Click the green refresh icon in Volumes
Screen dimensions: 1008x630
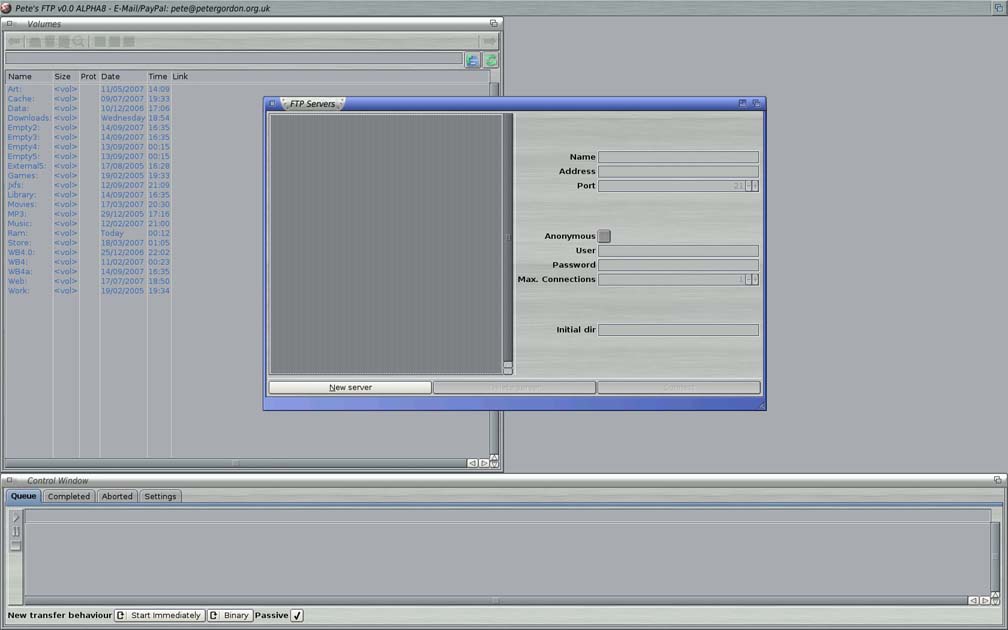point(491,60)
